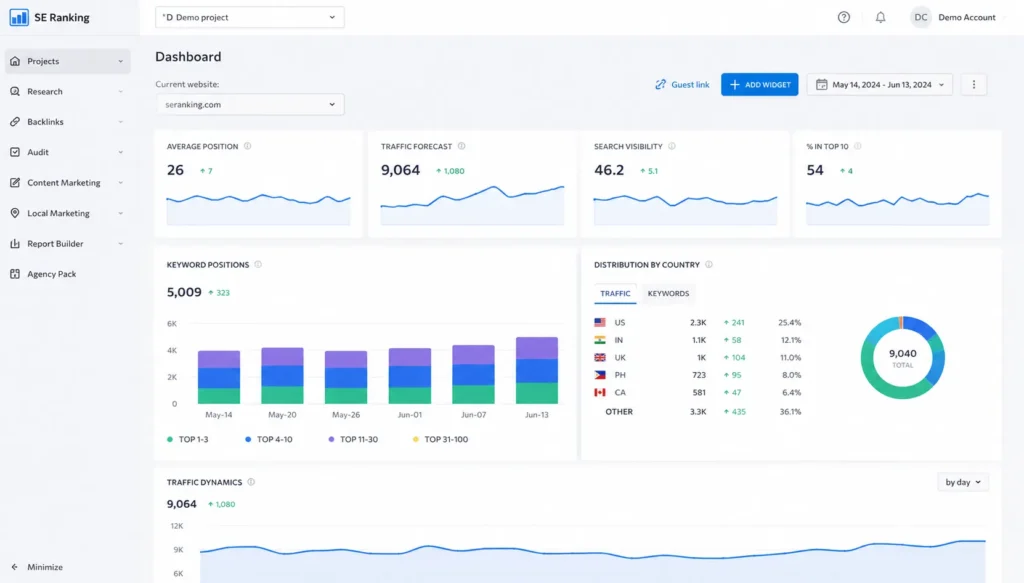Click the Report Builder chart icon

click(x=15, y=244)
